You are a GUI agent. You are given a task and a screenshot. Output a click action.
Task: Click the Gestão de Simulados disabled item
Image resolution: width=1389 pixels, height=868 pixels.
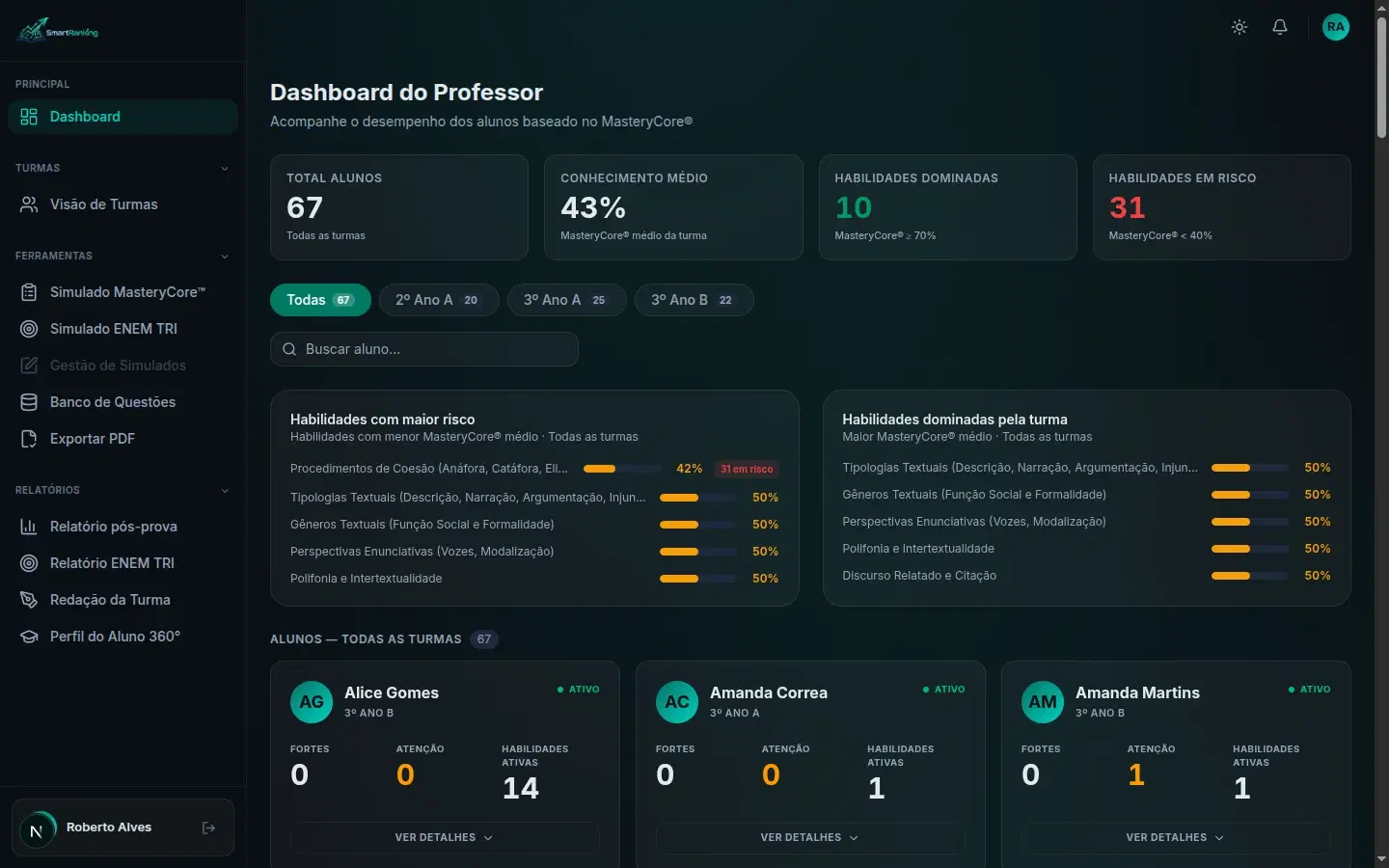[123, 366]
